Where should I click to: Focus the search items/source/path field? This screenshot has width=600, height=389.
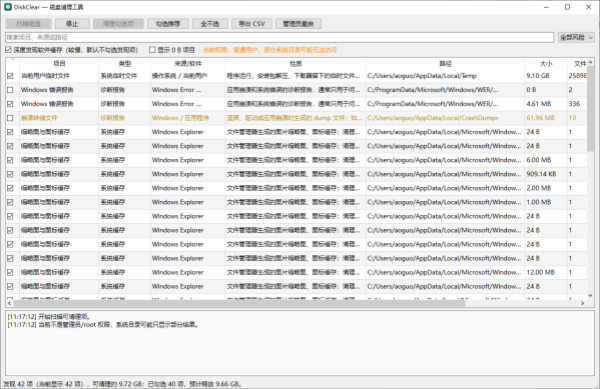(279, 37)
